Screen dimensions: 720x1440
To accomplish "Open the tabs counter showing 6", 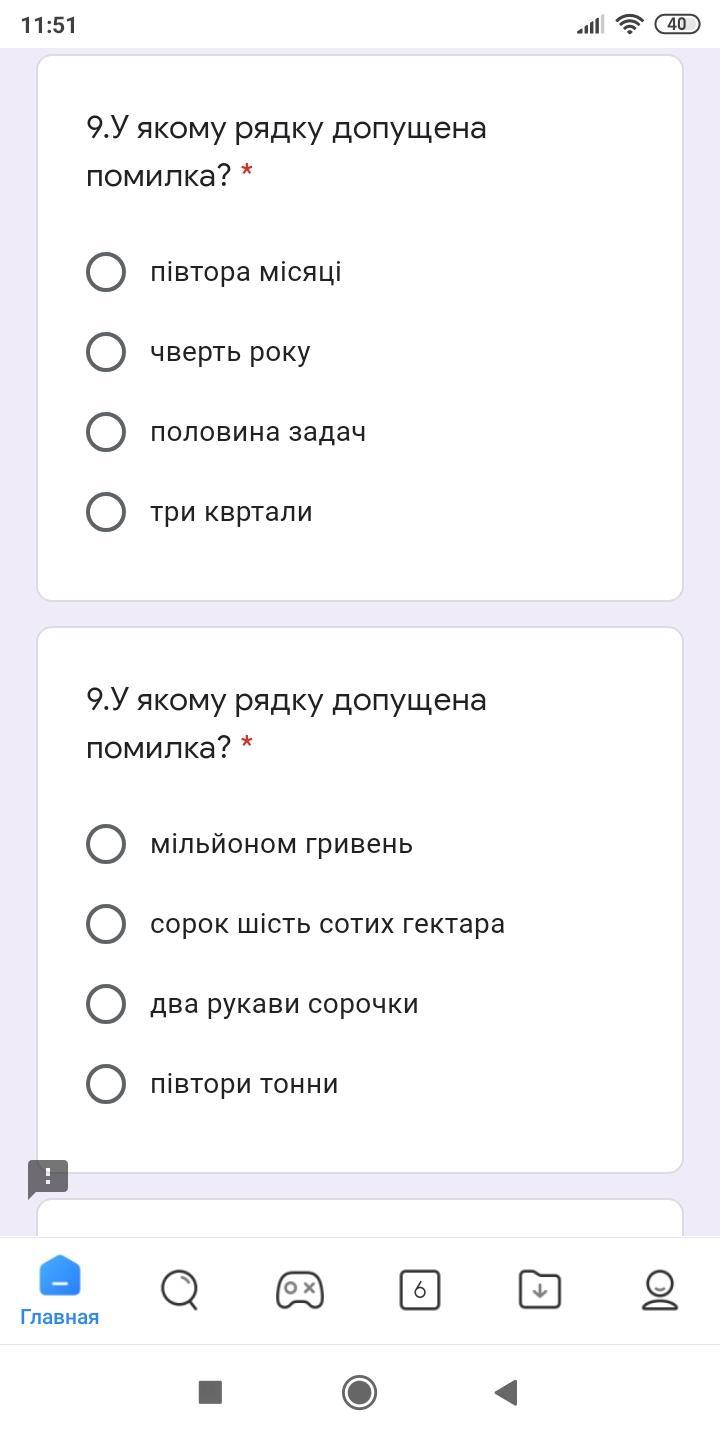I will pyautogui.click(x=420, y=1290).
